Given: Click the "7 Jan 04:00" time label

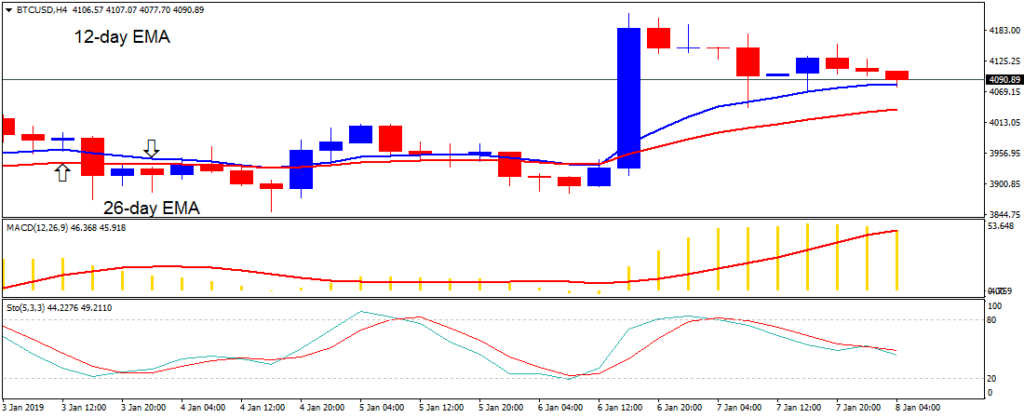Looking at the screenshot, I should (739, 408).
